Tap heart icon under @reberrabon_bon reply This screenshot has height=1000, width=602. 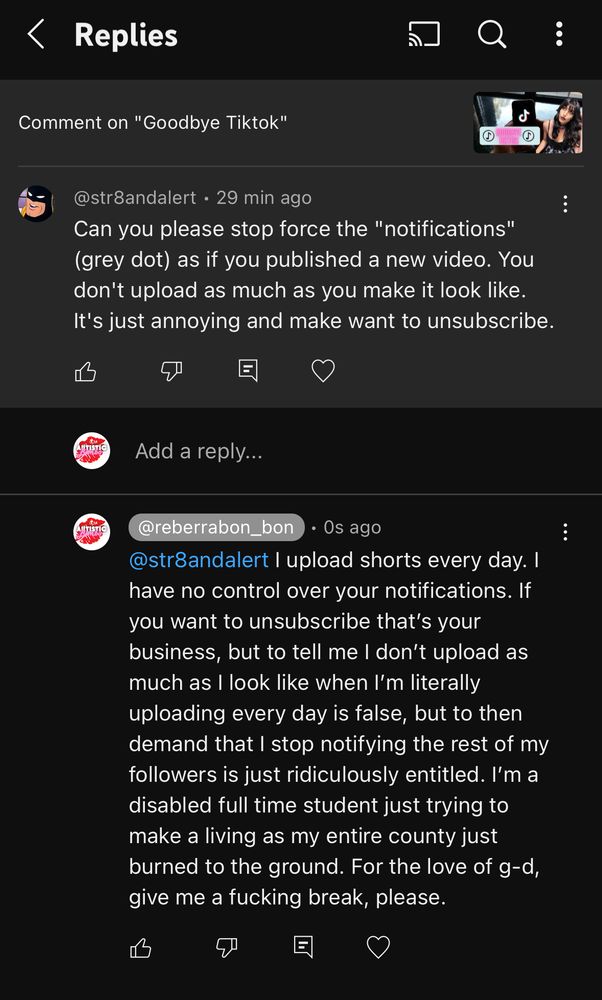tap(378, 947)
